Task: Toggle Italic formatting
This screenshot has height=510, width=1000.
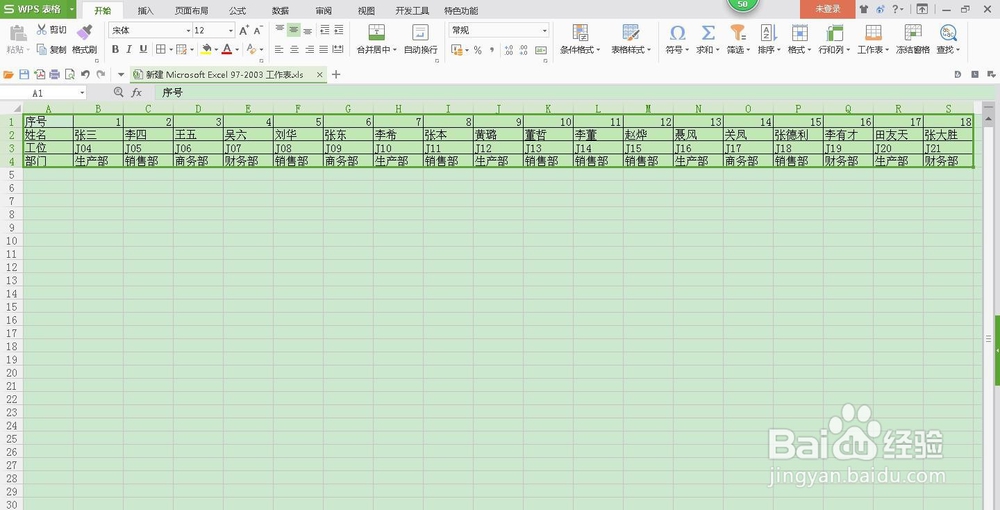Action: (x=129, y=49)
